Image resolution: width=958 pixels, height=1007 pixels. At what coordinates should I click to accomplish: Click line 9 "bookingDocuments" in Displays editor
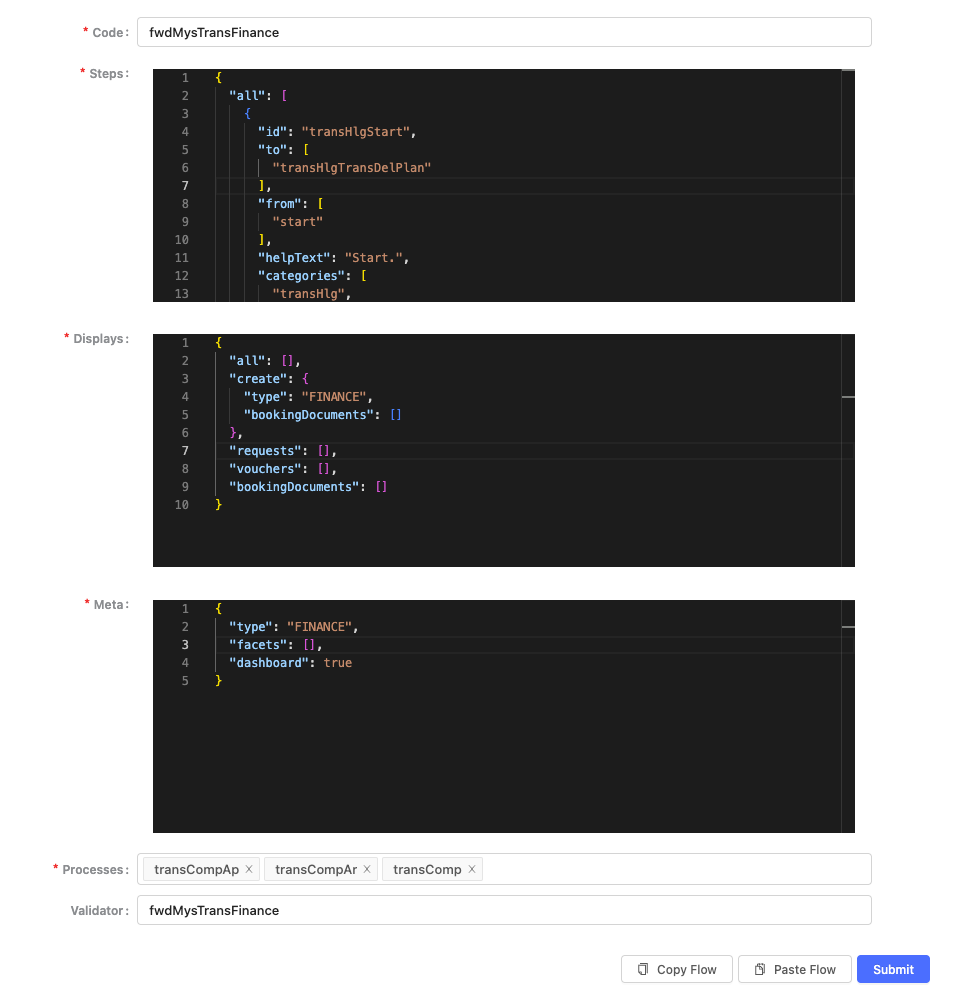point(294,487)
